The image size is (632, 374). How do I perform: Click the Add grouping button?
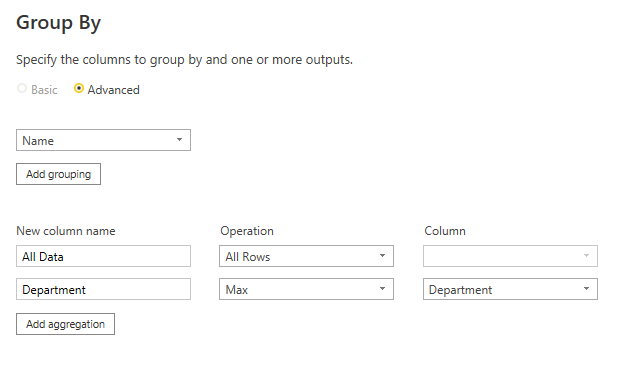coord(58,174)
